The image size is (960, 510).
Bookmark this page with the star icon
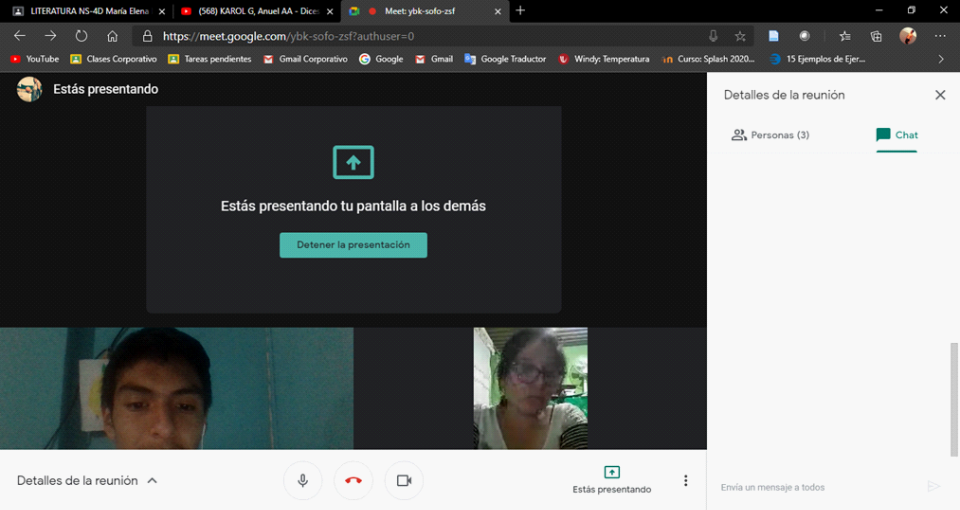coord(740,36)
